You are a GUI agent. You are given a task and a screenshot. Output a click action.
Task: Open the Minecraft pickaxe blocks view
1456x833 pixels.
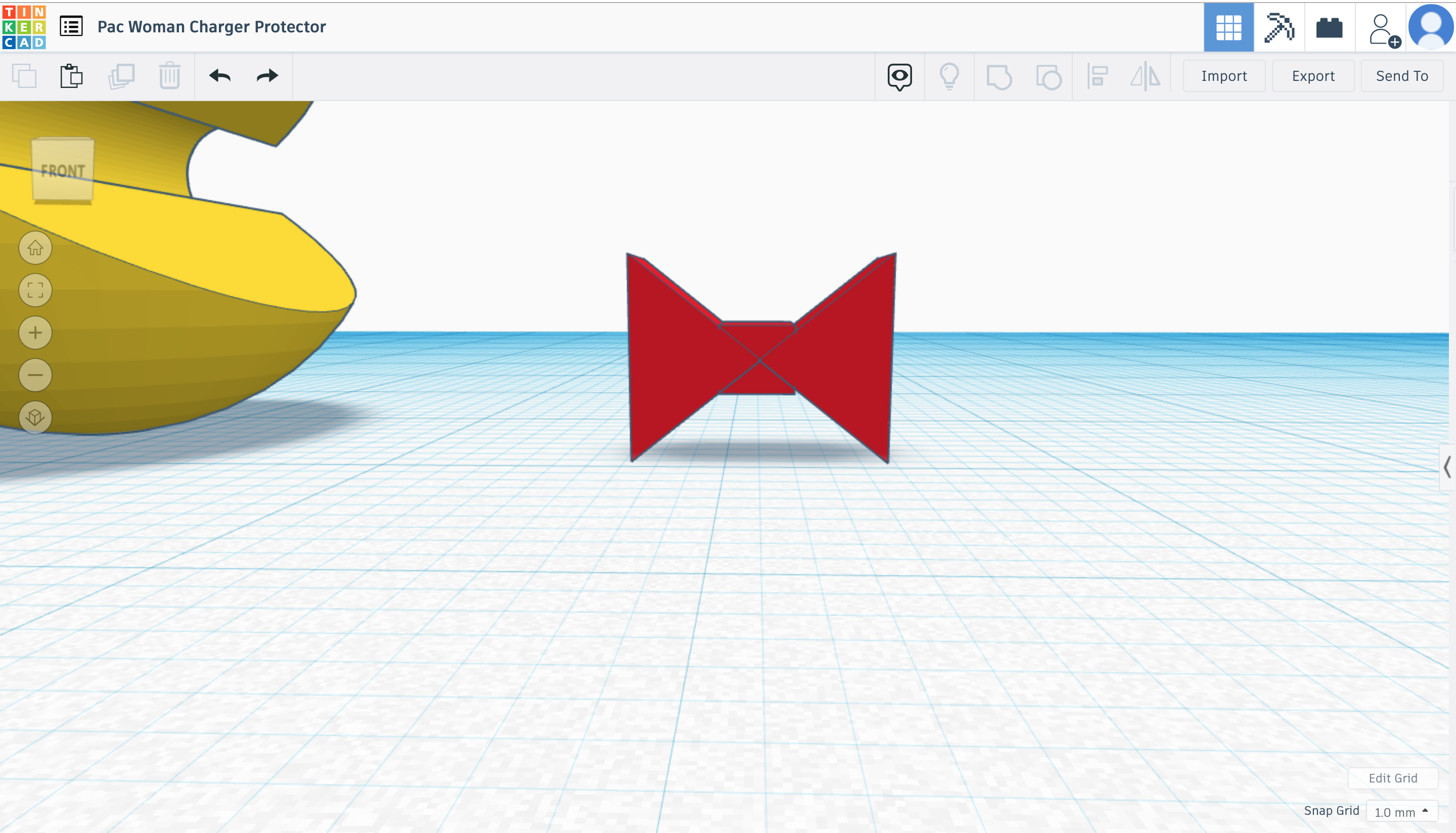click(x=1279, y=27)
